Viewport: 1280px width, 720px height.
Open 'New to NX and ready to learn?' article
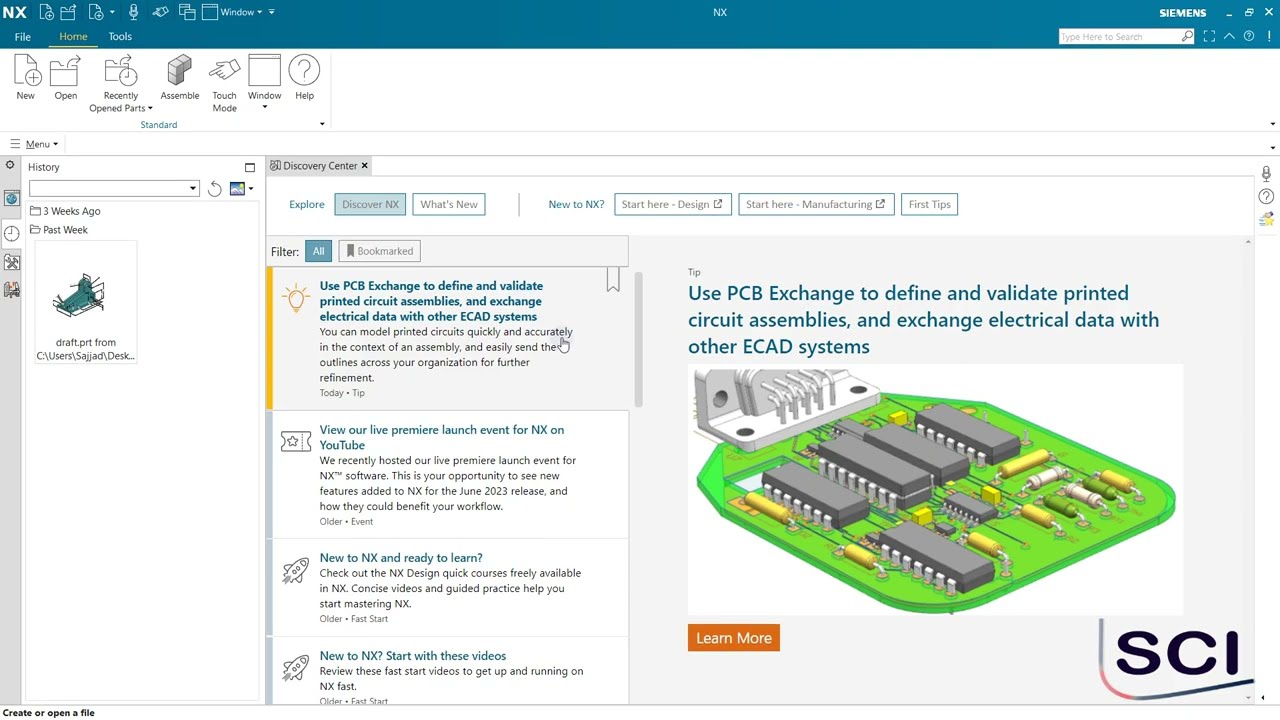[x=448, y=588]
